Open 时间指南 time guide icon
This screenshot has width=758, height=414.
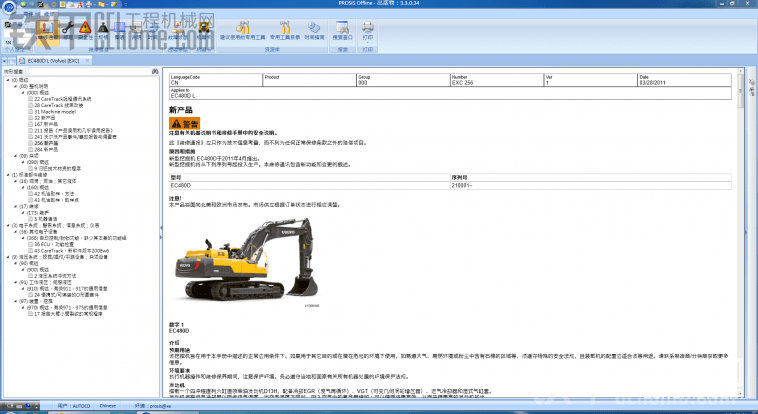[314, 30]
